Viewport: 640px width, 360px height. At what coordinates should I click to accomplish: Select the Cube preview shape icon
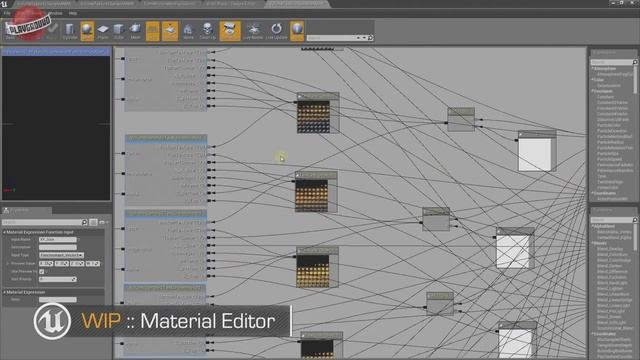point(119,31)
